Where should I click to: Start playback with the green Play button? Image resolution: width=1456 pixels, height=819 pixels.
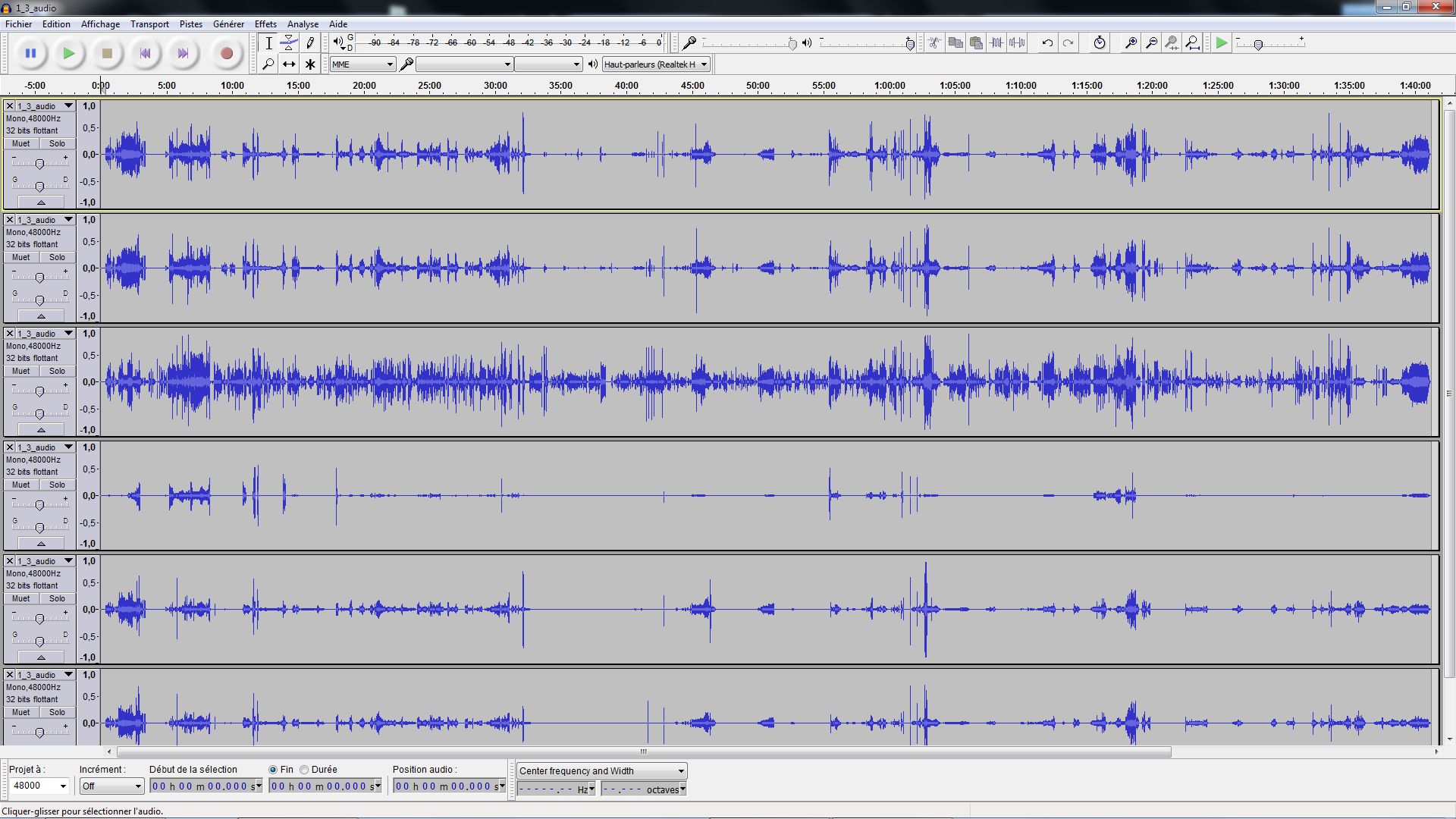[69, 53]
